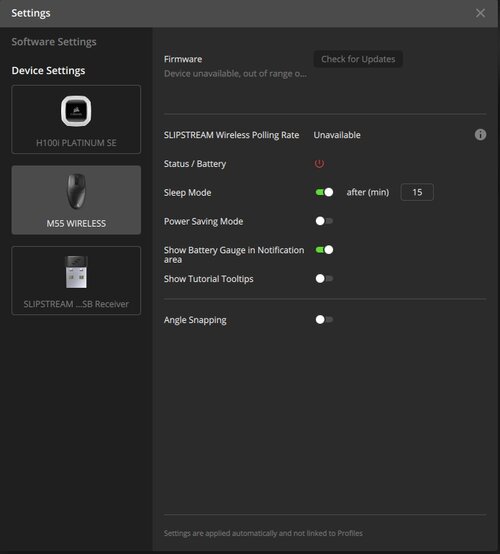Click the Unavailable polling rate value
The width and height of the screenshot is (500, 554).
pos(337,135)
